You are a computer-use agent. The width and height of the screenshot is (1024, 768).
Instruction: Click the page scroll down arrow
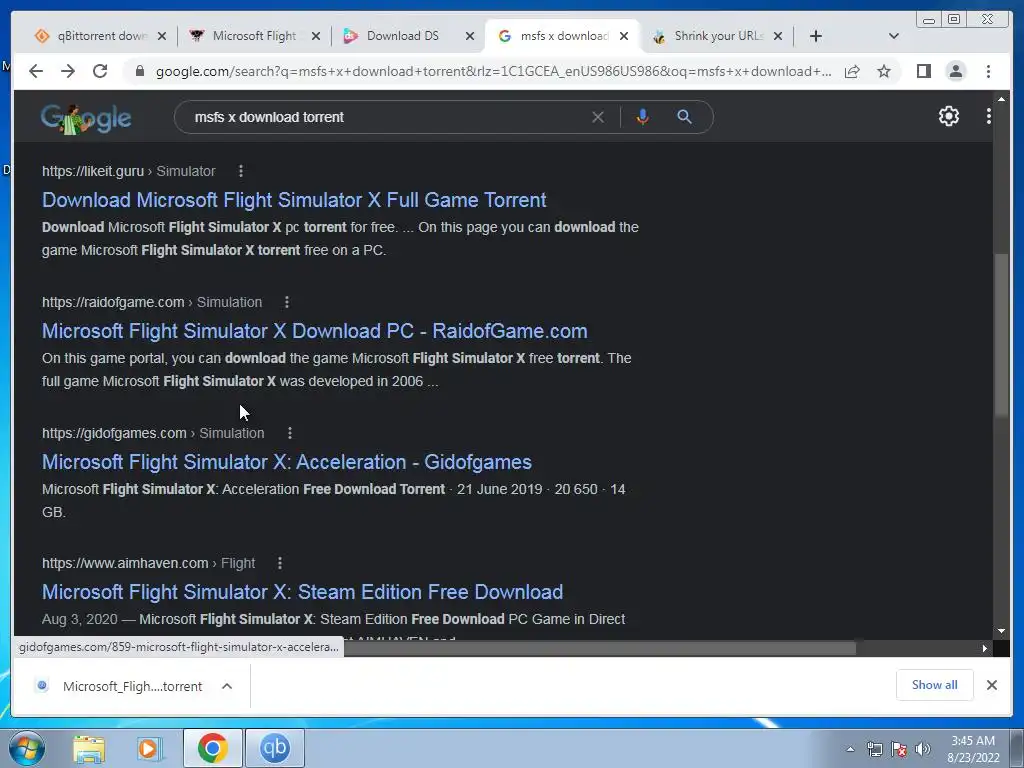point(1001,631)
